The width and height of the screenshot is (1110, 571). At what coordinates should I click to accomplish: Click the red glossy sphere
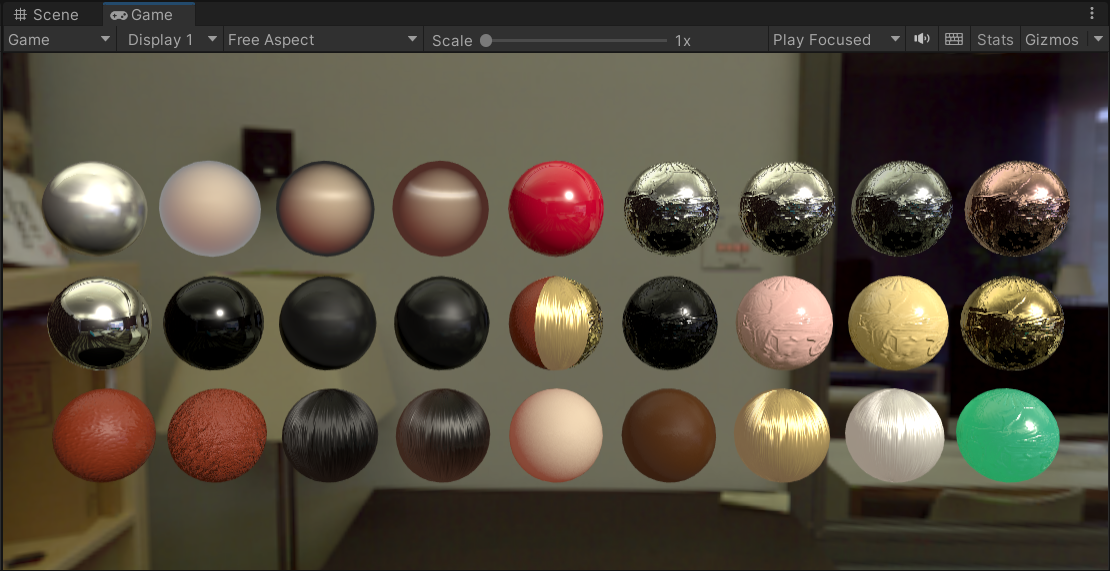click(x=556, y=208)
